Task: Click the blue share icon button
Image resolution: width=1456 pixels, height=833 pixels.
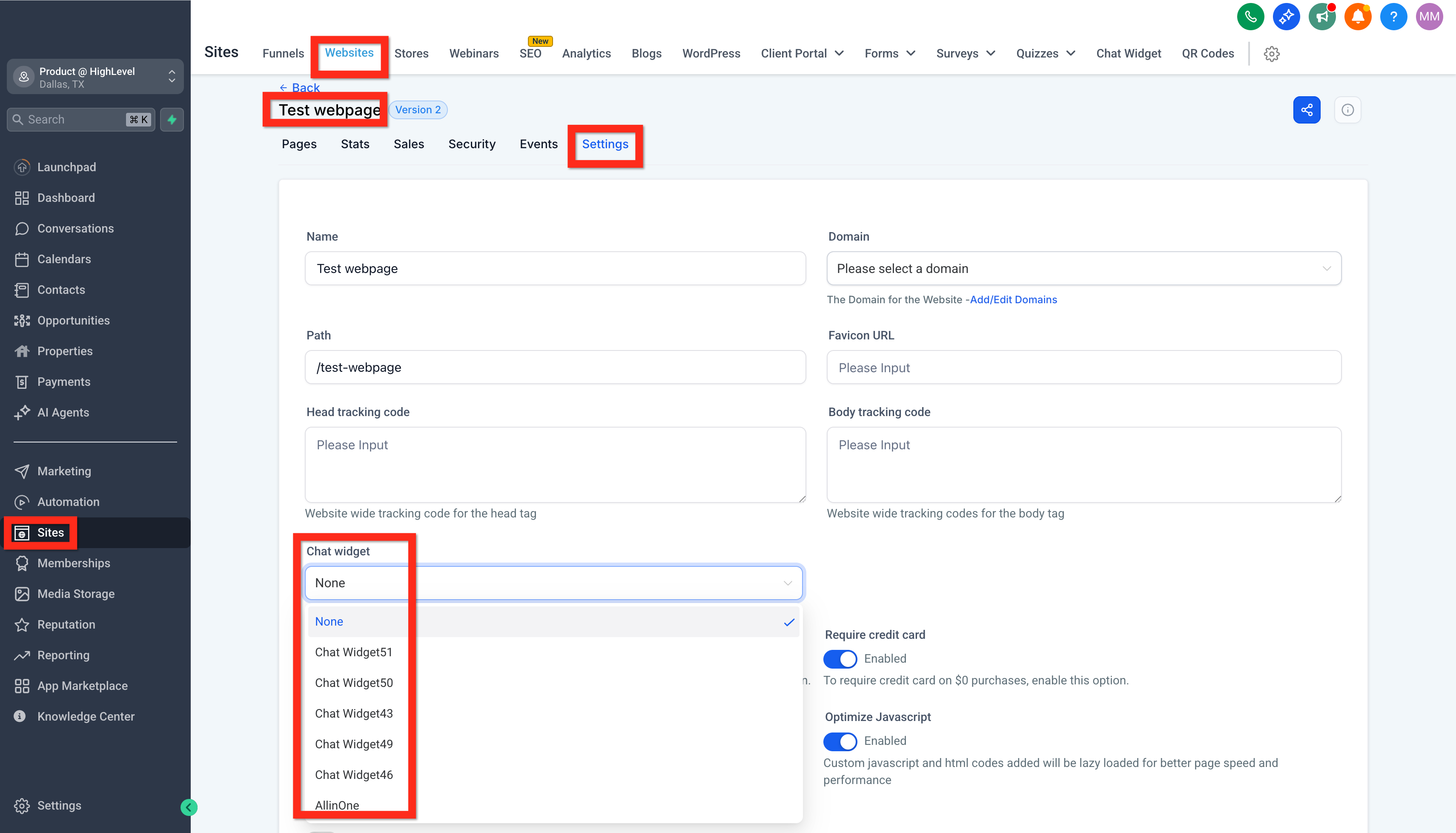Action: (1307, 110)
